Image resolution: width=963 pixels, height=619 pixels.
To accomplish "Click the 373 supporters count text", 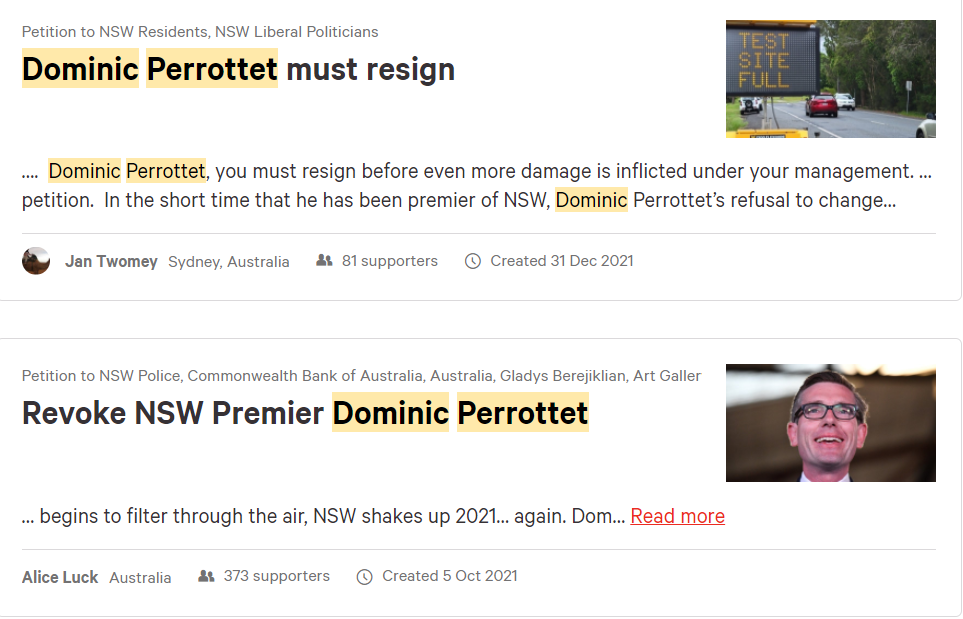I will [276, 576].
